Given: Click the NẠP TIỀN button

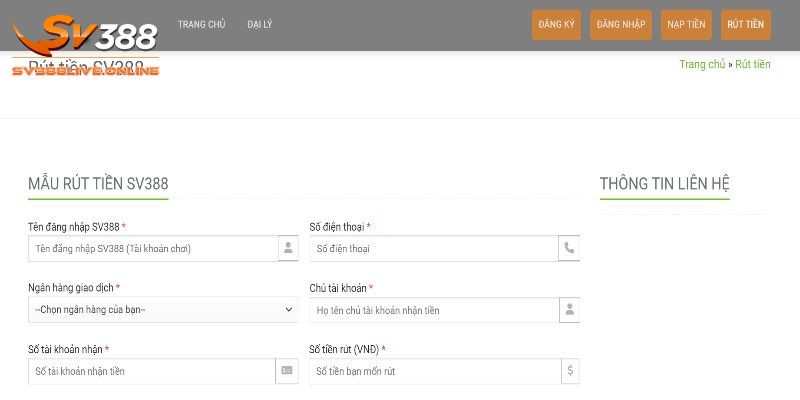Looking at the screenshot, I should point(686,24).
